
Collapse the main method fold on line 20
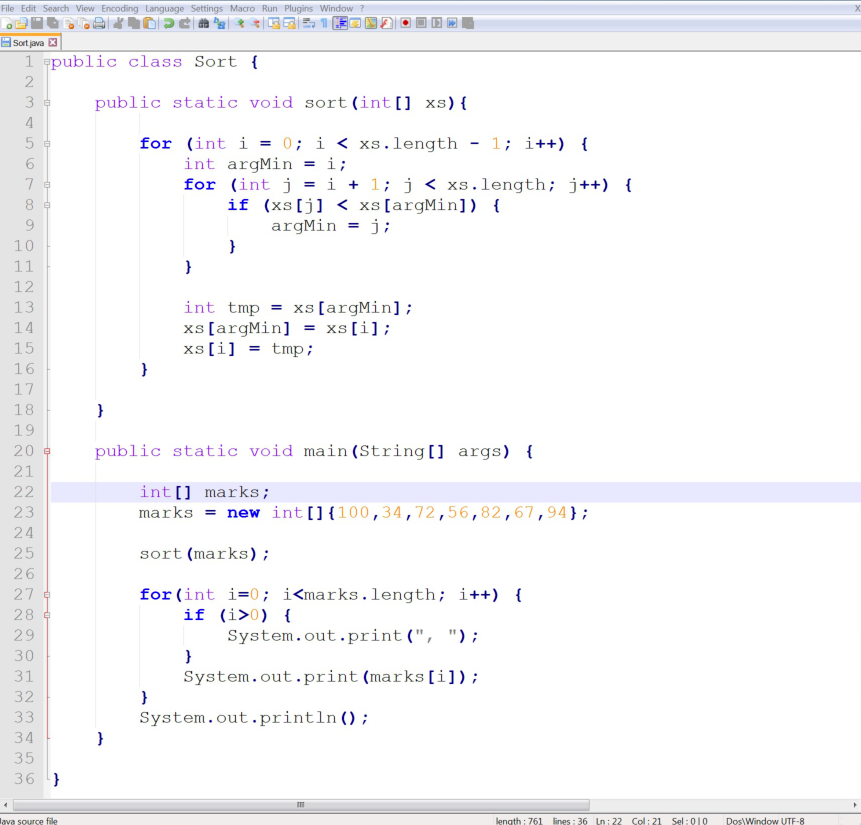tap(47, 451)
